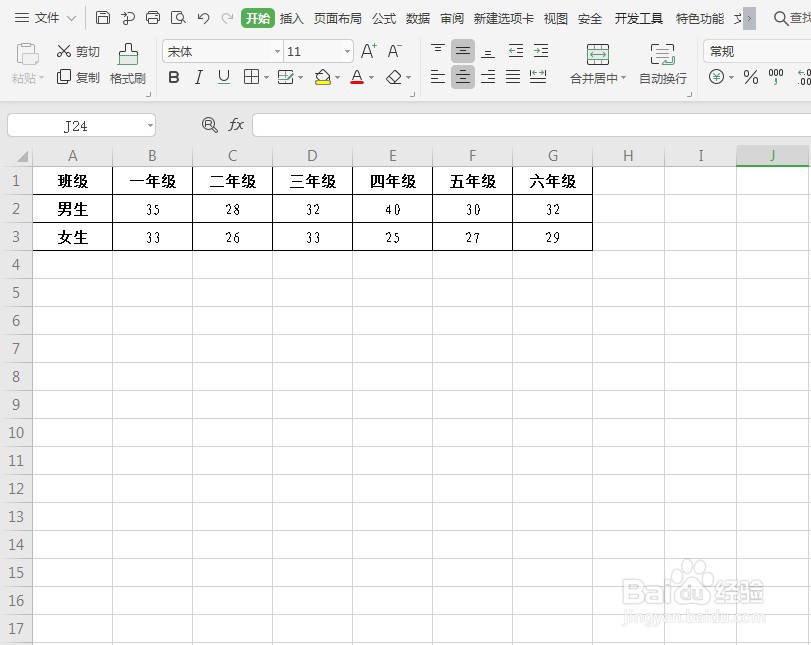
Task: Apply thousands separator (000) format
Action: pyautogui.click(x=776, y=77)
